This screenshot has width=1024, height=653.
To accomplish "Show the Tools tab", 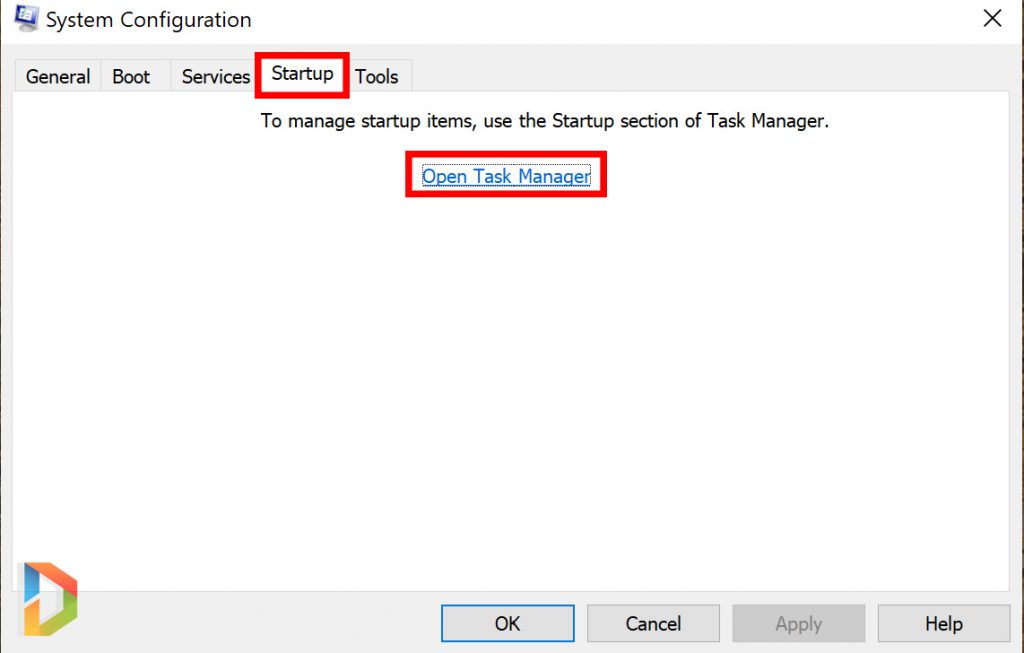I will pos(377,77).
